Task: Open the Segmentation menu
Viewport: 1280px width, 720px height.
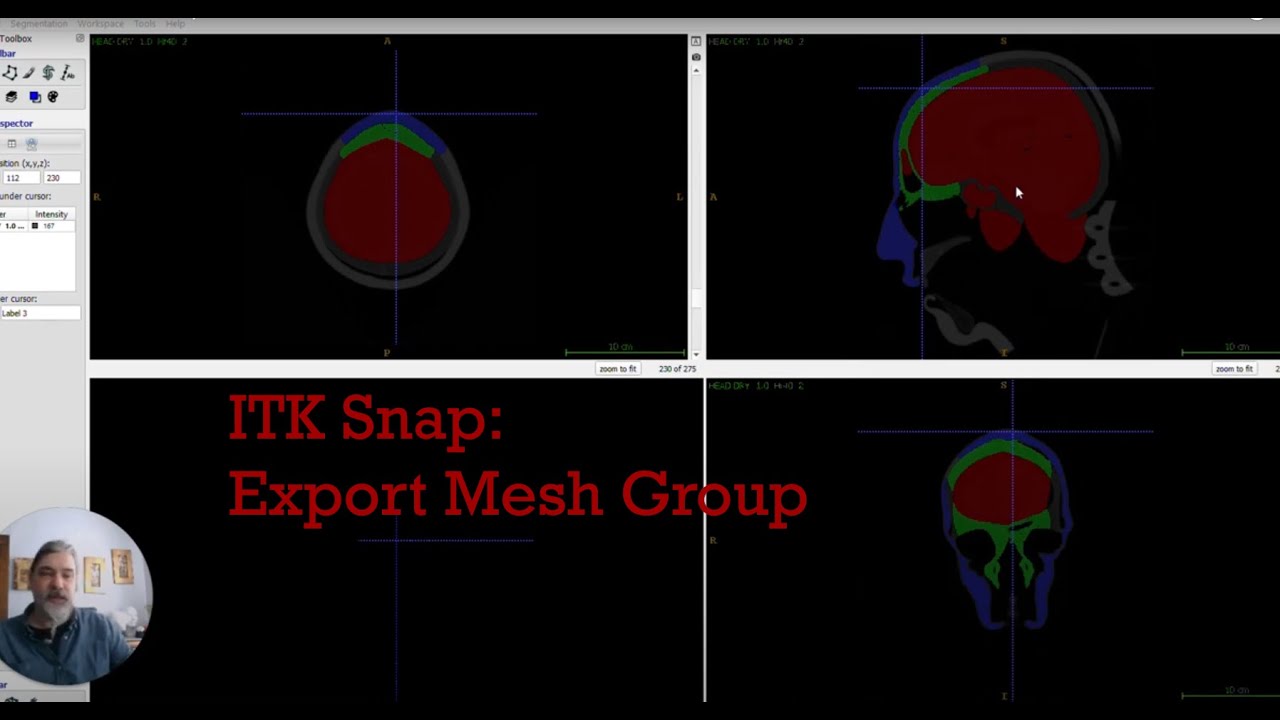Action: [39, 23]
